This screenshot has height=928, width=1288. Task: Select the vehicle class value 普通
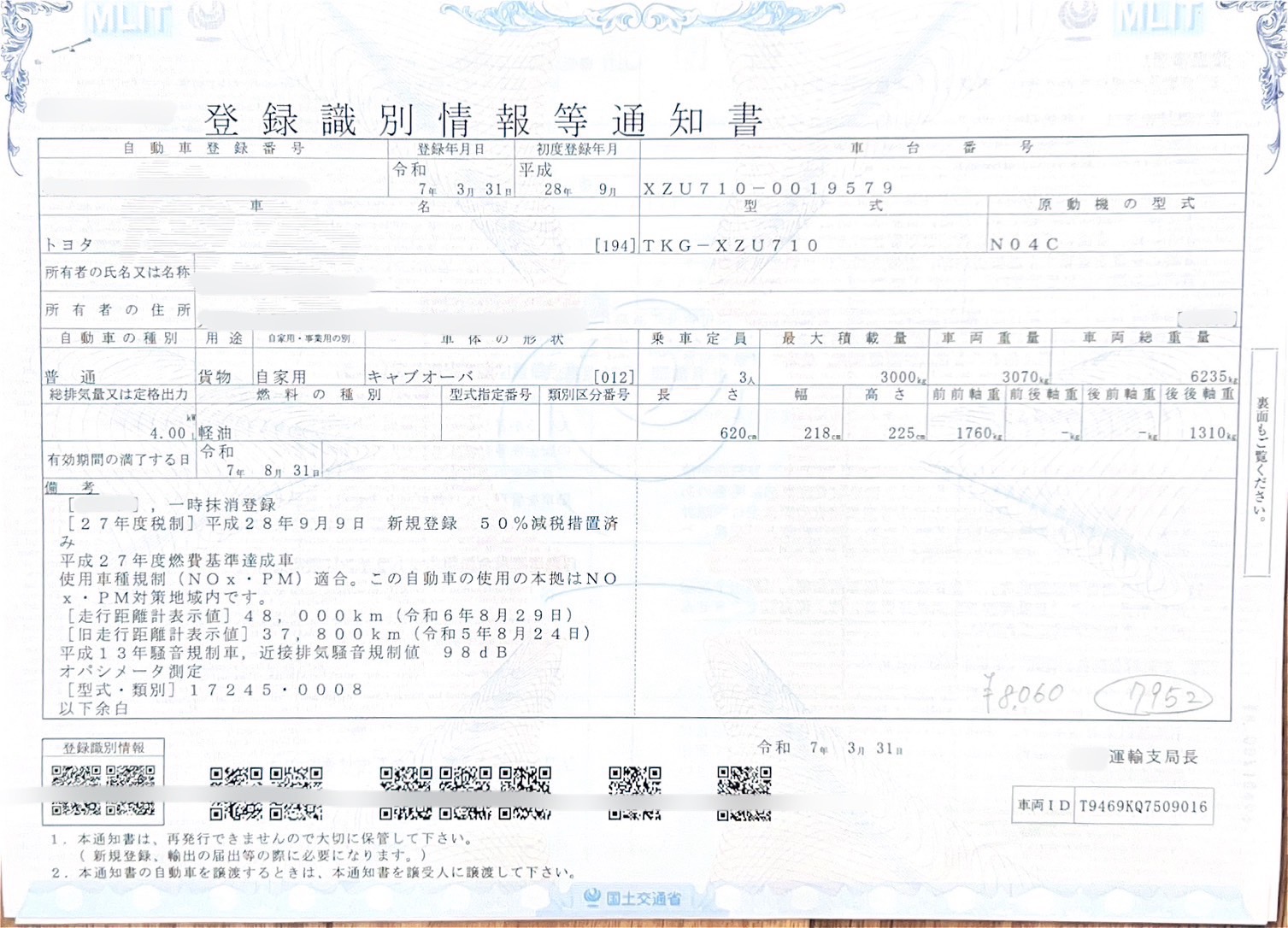point(70,377)
